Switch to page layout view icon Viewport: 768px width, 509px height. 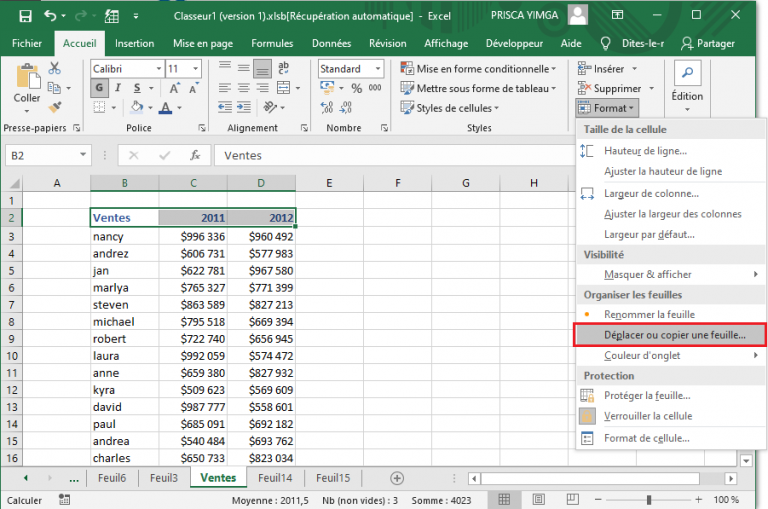(x=538, y=500)
